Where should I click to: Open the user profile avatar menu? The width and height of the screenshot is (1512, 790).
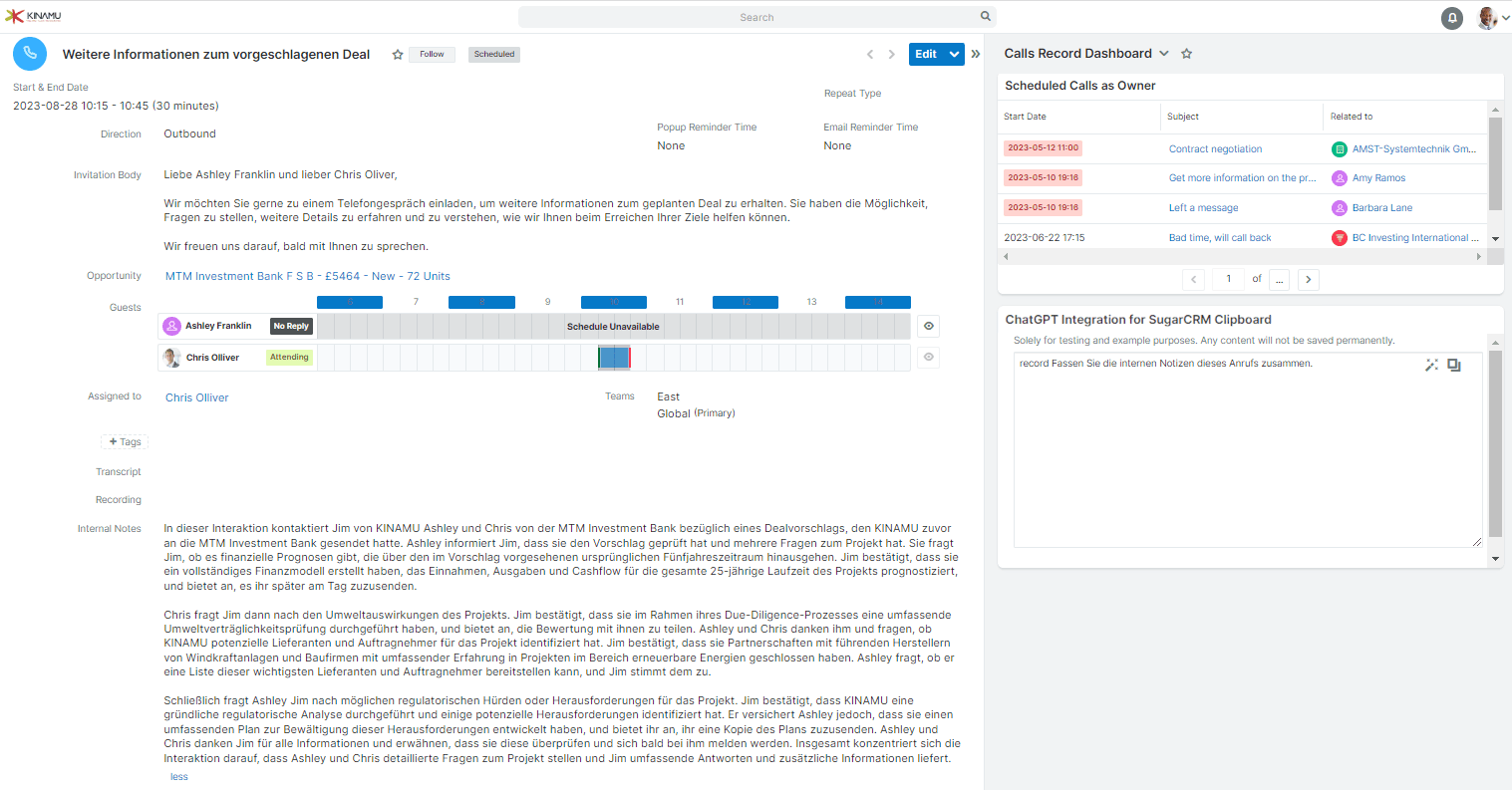click(1492, 18)
